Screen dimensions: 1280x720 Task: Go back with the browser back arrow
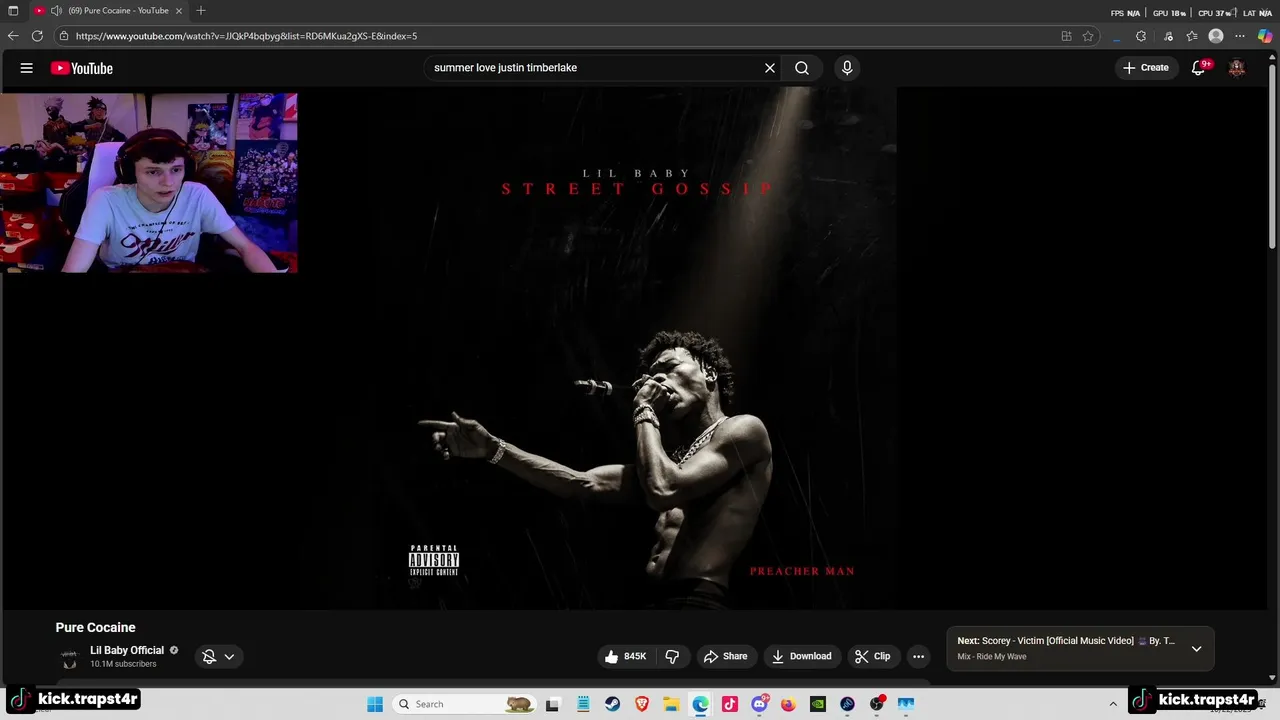coord(13,36)
